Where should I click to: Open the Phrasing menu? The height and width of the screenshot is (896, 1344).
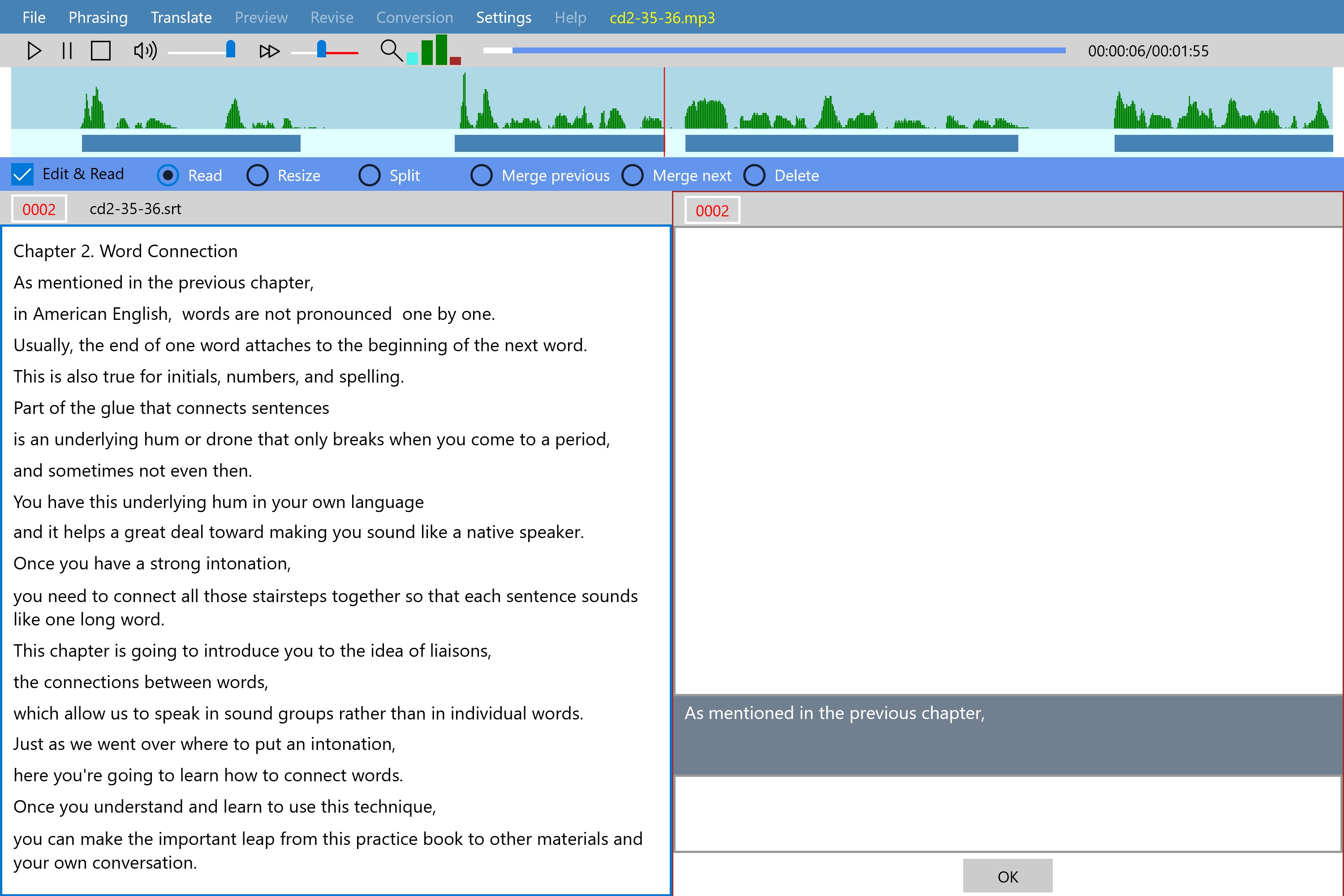98,17
